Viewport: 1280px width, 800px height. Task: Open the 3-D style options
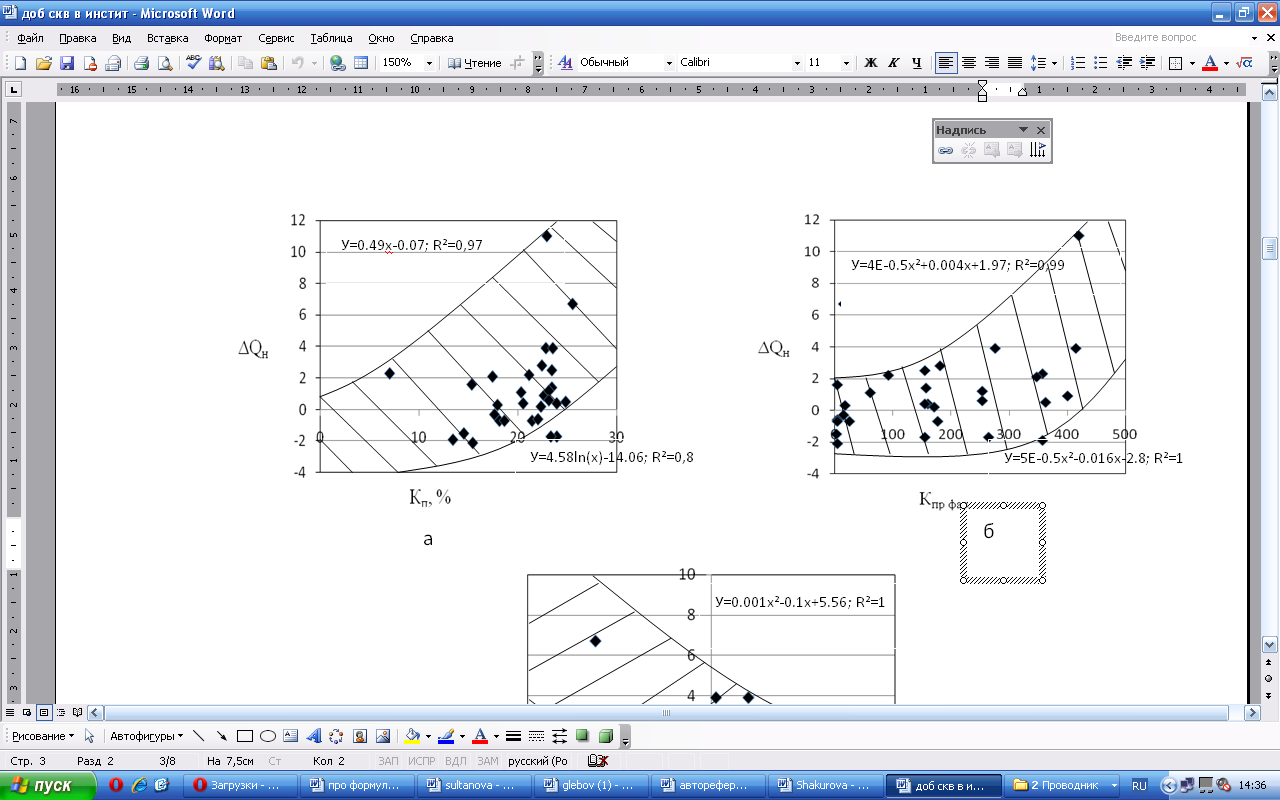click(605, 736)
